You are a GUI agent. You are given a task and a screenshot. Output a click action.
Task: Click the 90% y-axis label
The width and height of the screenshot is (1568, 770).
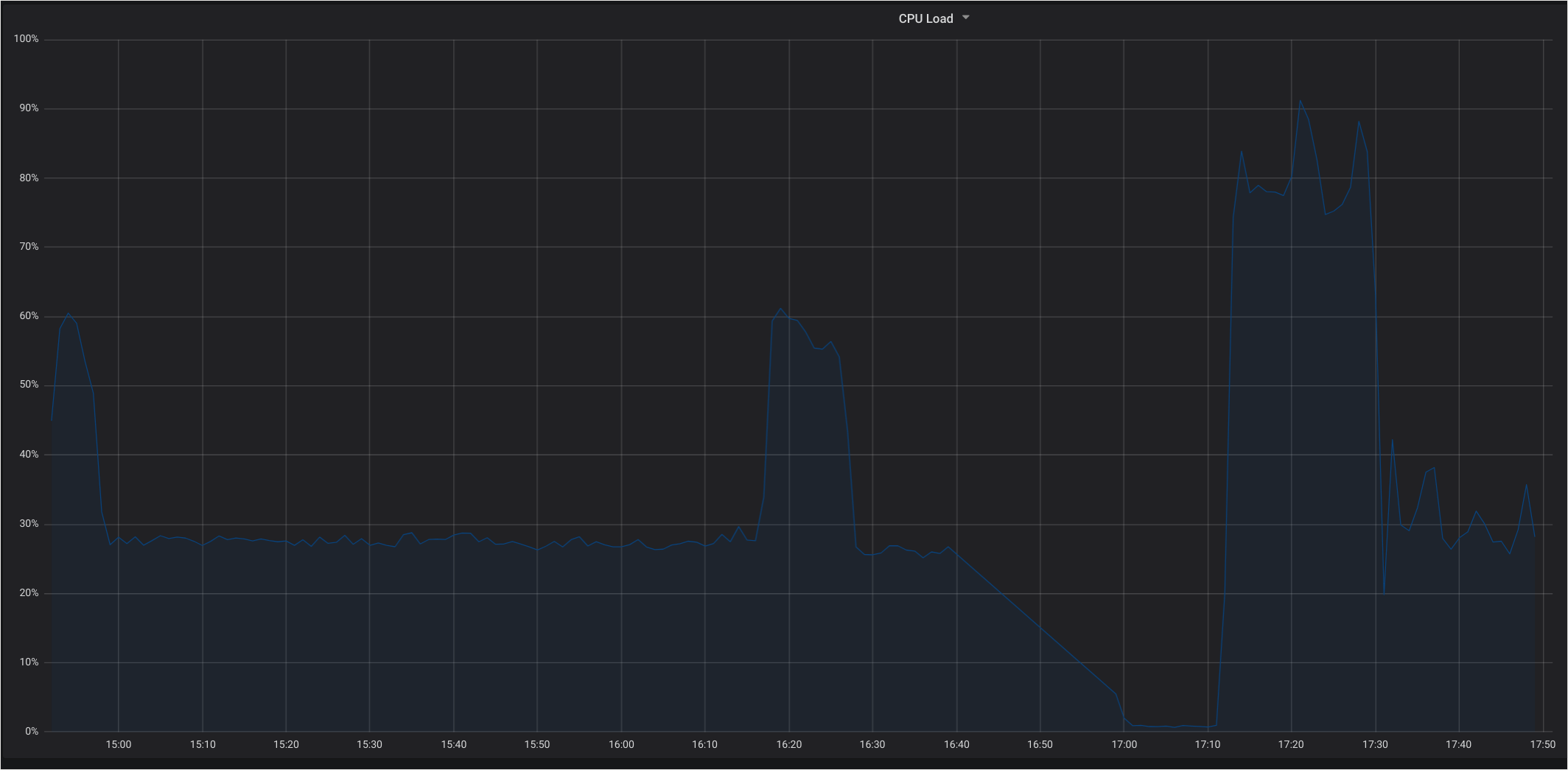29,108
